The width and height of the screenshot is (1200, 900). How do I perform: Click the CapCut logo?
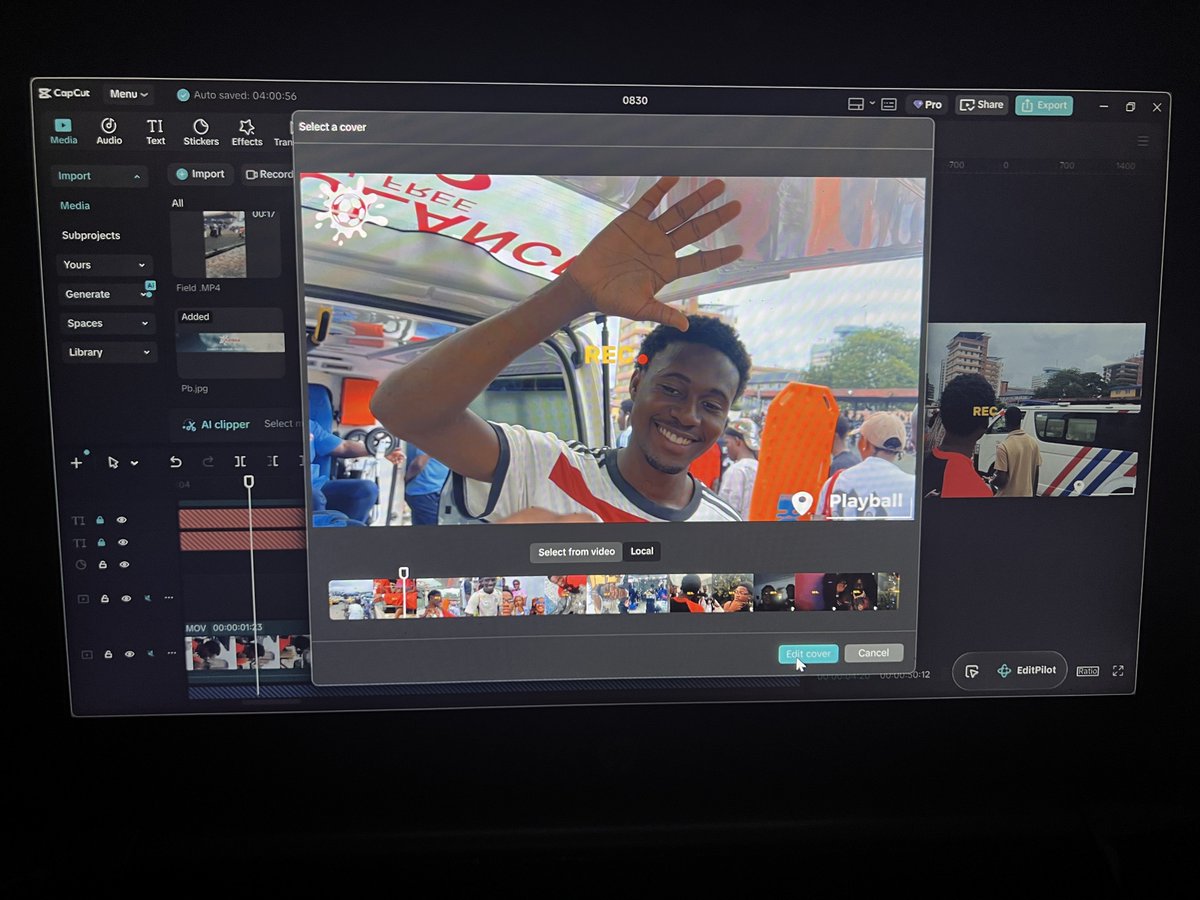click(64, 93)
